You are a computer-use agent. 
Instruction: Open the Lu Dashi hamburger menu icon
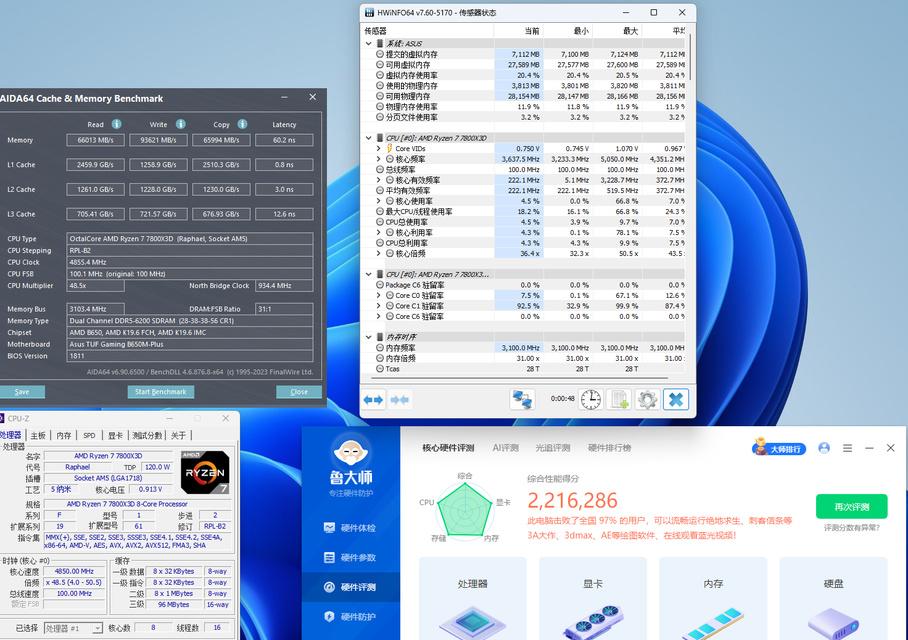pos(847,448)
